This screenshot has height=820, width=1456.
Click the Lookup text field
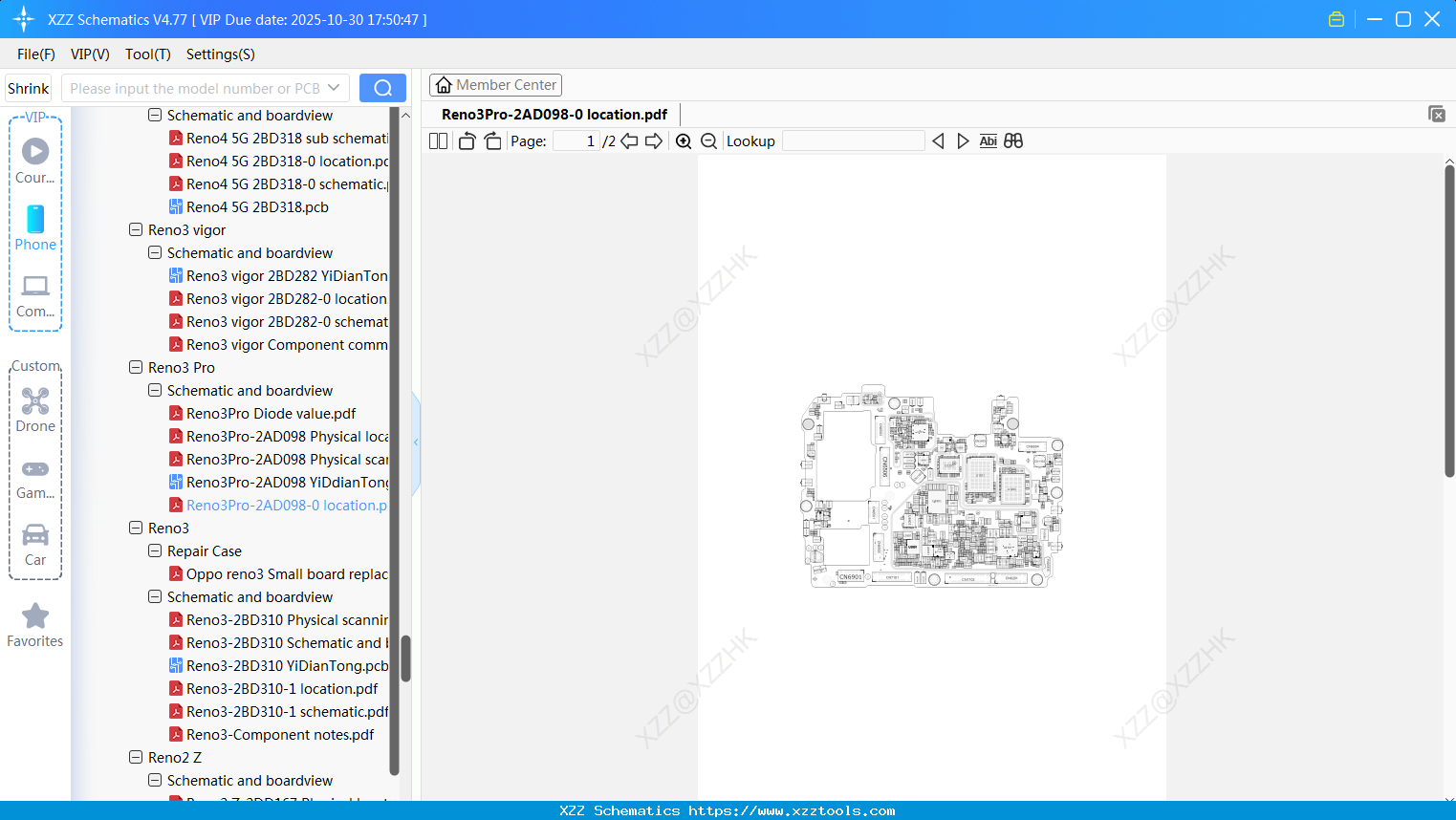click(x=854, y=140)
